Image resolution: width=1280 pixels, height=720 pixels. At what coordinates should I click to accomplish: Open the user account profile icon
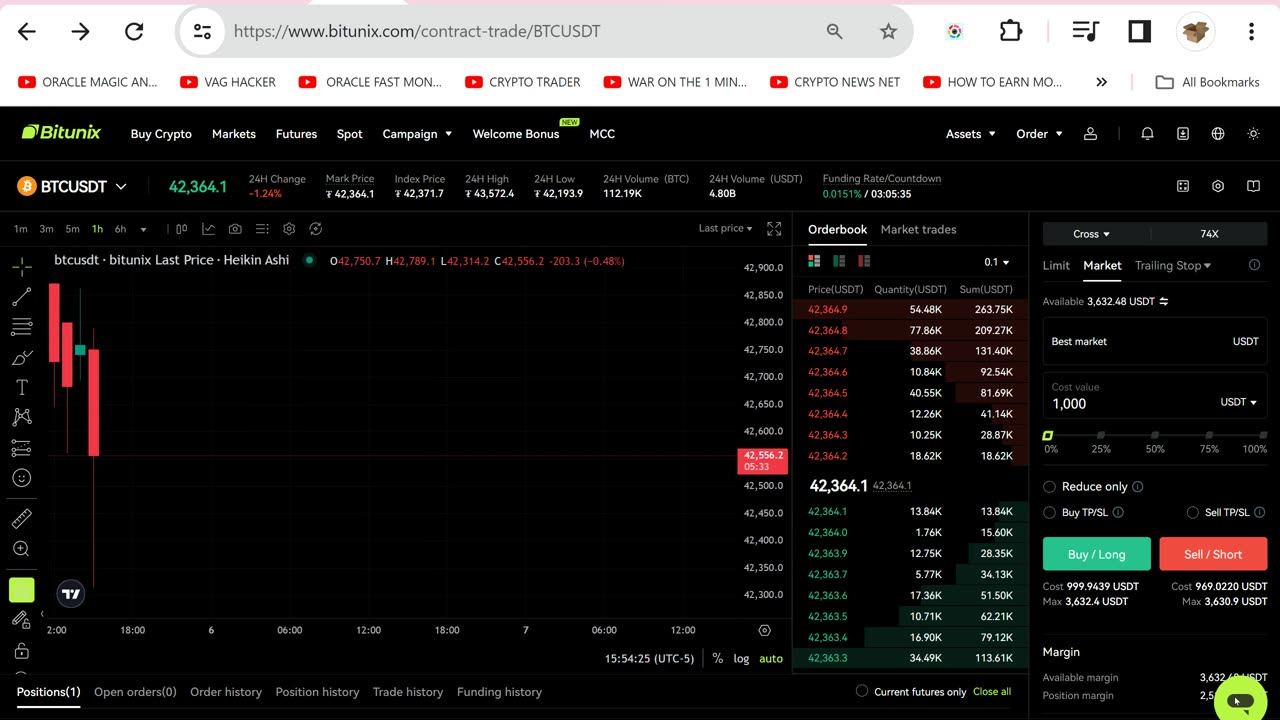click(1091, 133)
